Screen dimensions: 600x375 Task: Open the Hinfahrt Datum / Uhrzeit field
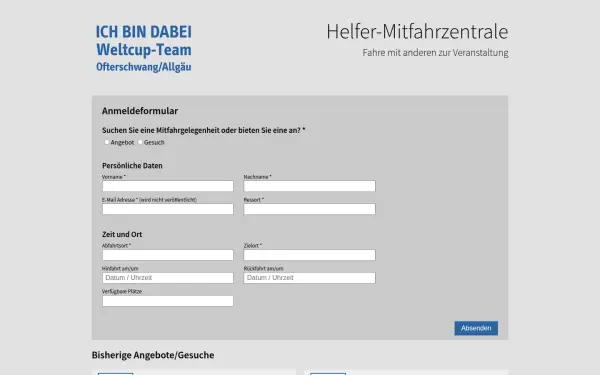click(x=168, y=278)
